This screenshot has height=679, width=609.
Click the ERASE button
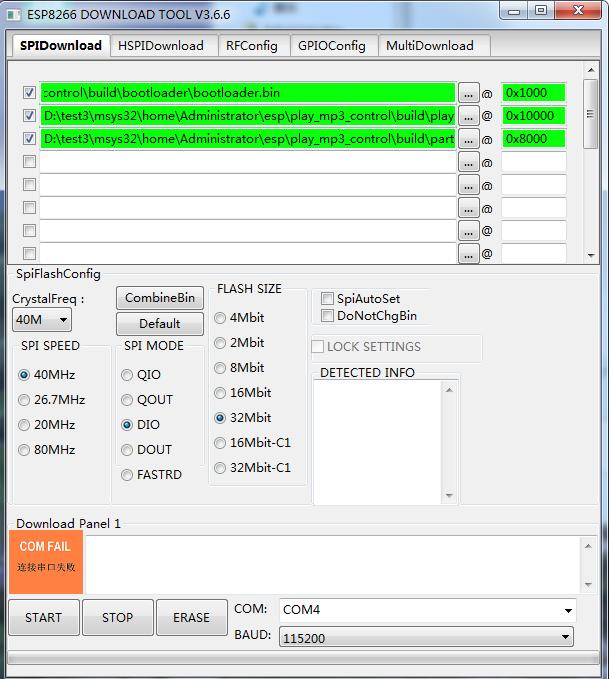click(191, 618)
